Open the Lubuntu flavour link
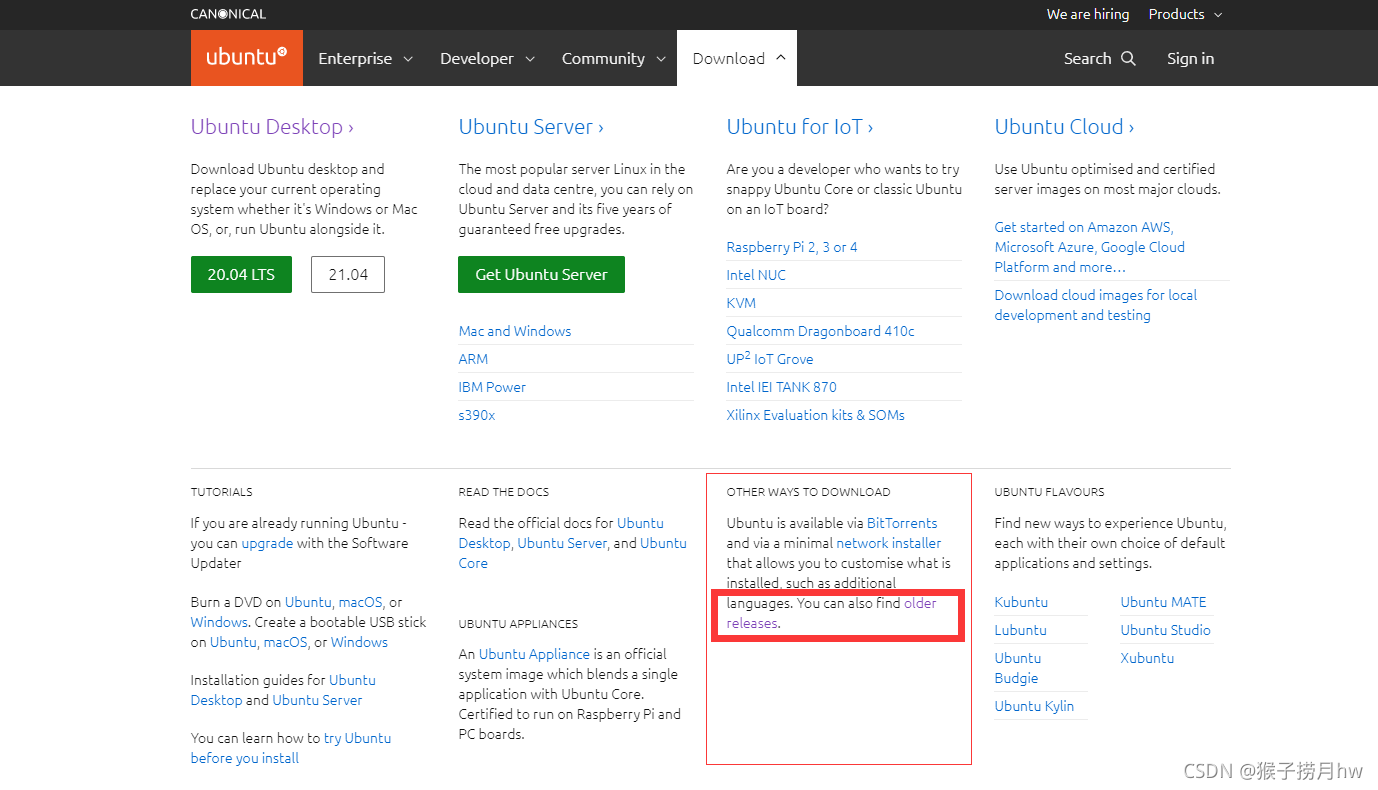 coord(1020,630)
